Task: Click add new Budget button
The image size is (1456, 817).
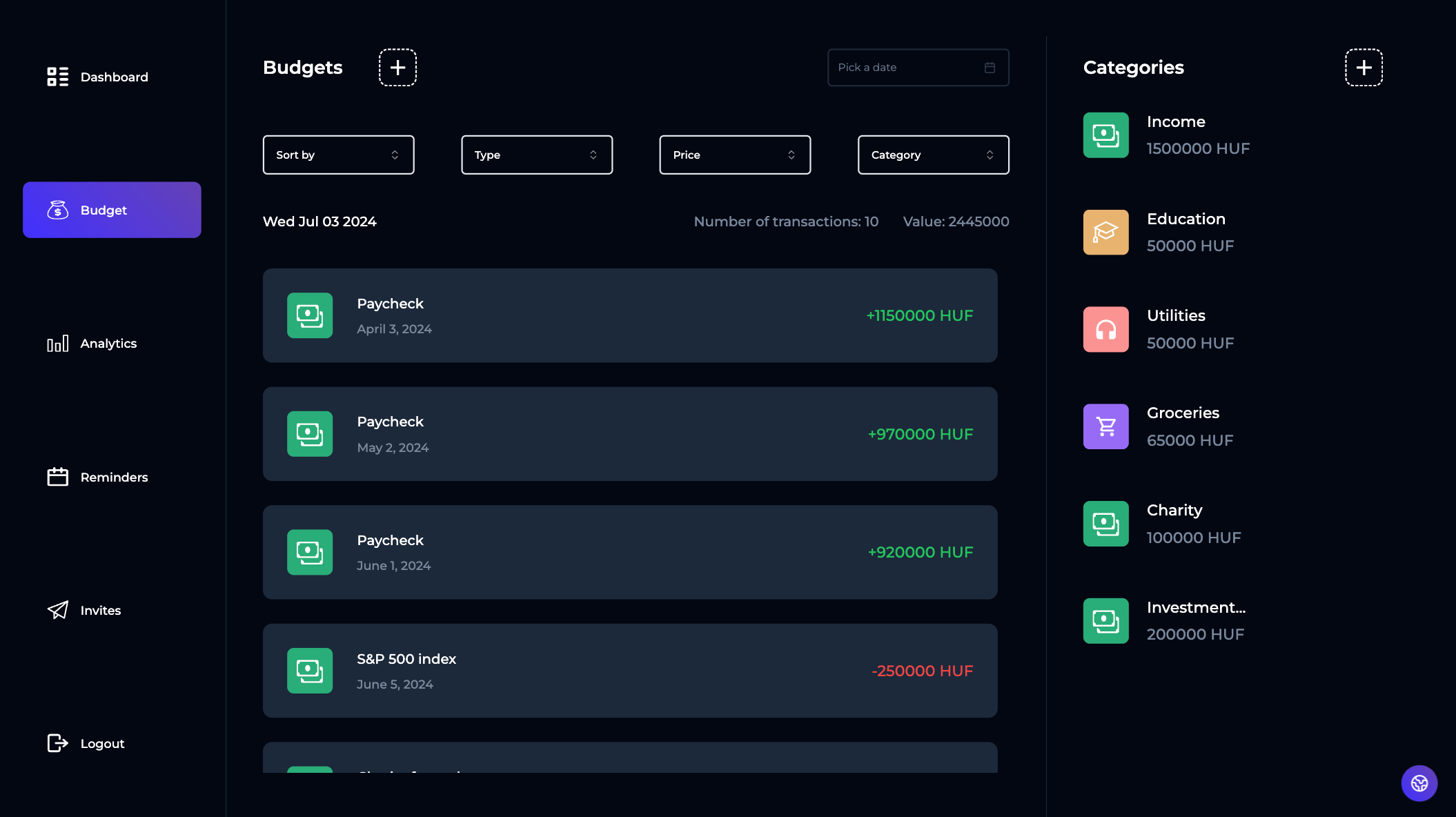Action: pyautogui.click(x=397, y=67)
